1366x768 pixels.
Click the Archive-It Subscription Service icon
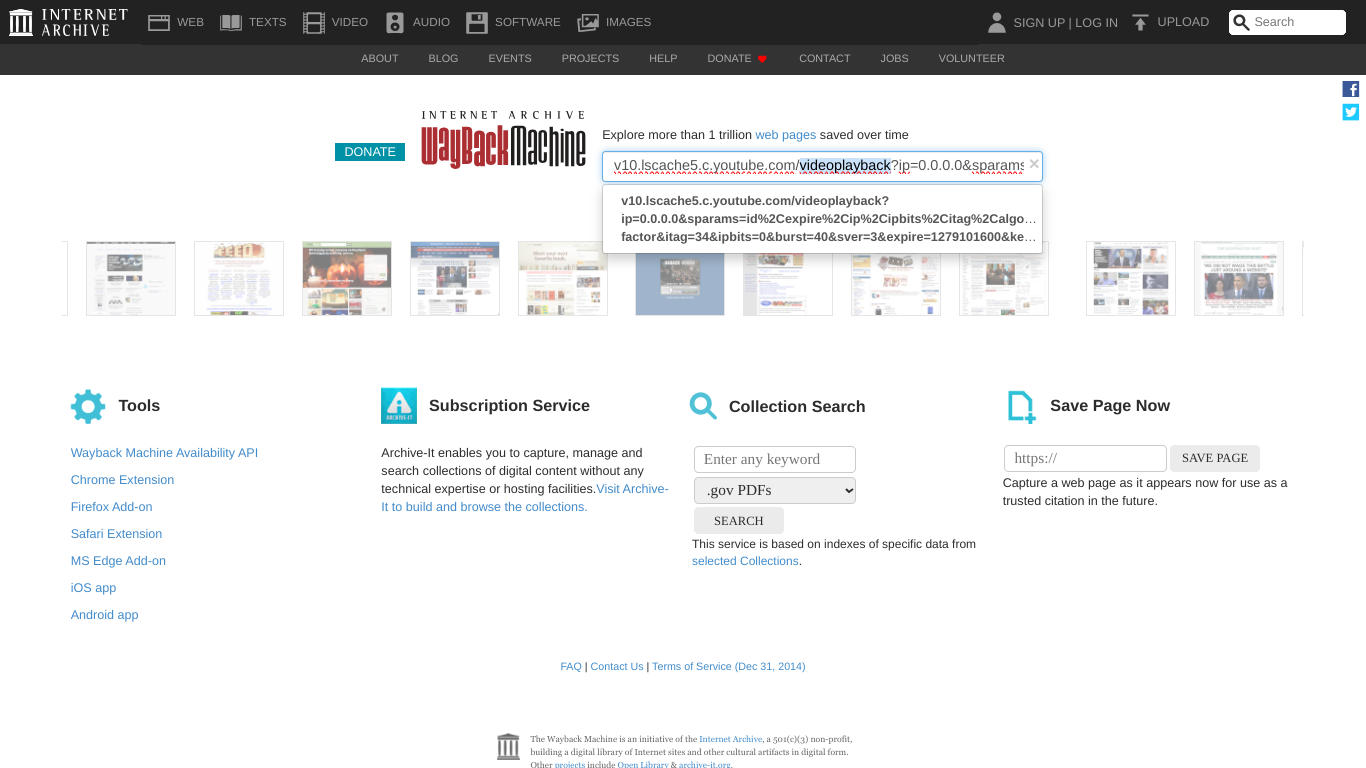point(398,405)
